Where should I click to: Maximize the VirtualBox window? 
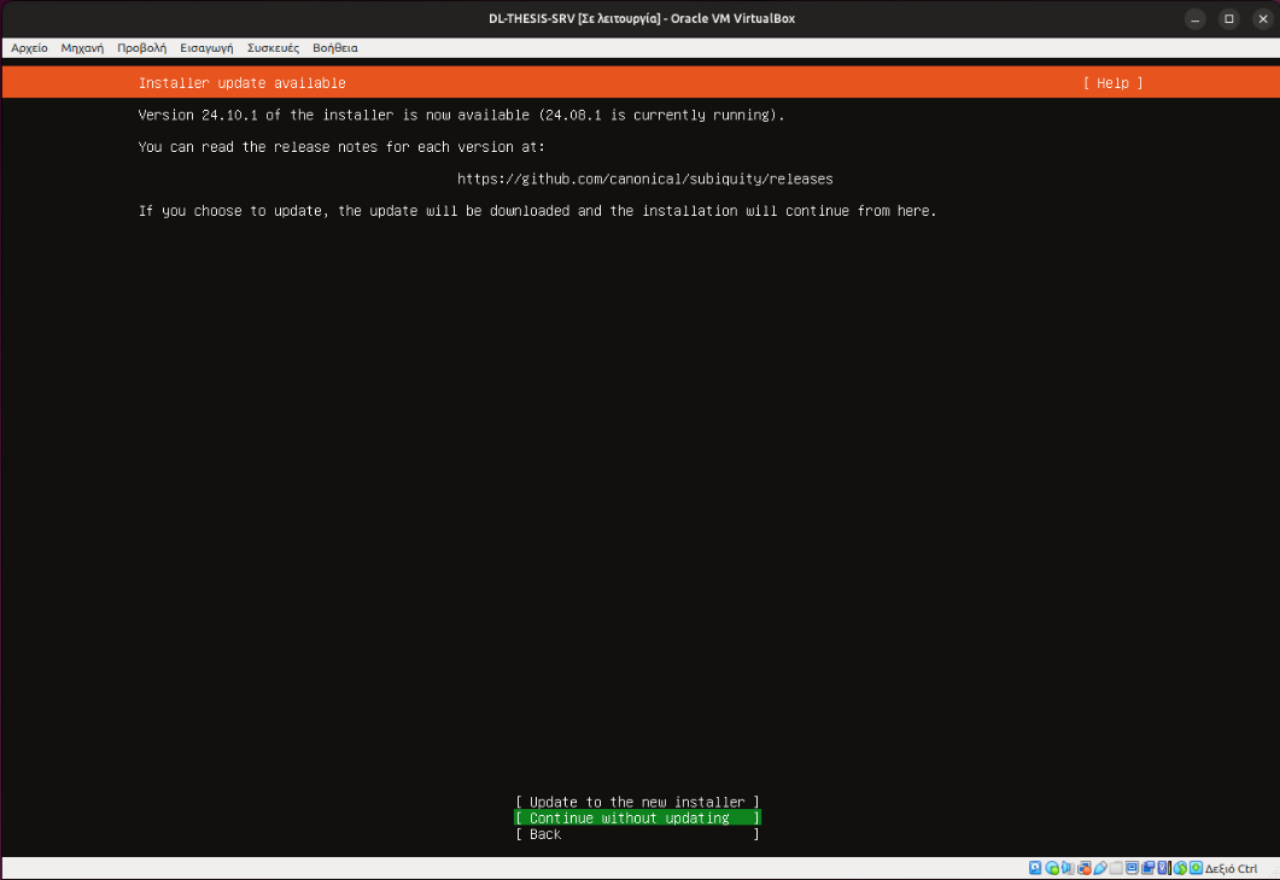pyautogui.click(x=1229, y=19)
